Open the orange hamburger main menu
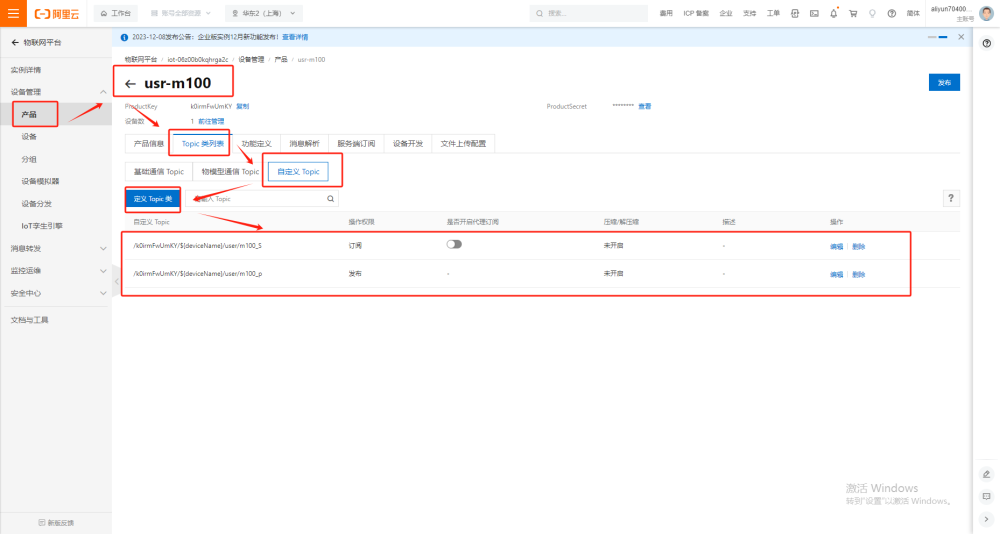1000x534 pixels. pyautogui.click(x=13, y=13)
